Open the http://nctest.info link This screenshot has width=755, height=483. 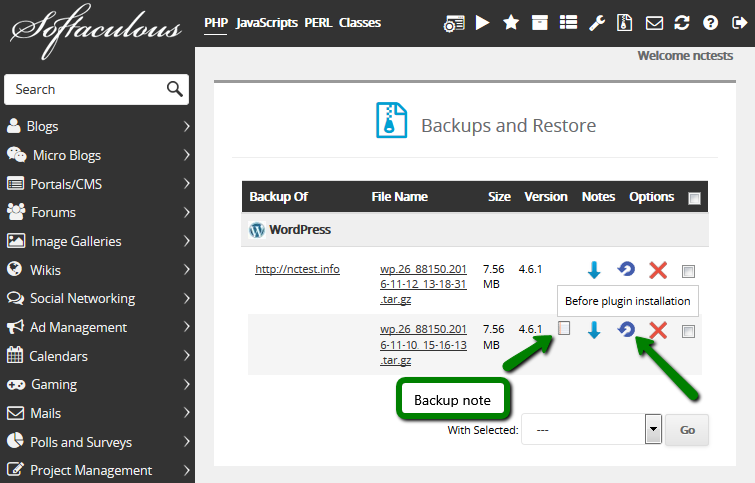point(297,269)
